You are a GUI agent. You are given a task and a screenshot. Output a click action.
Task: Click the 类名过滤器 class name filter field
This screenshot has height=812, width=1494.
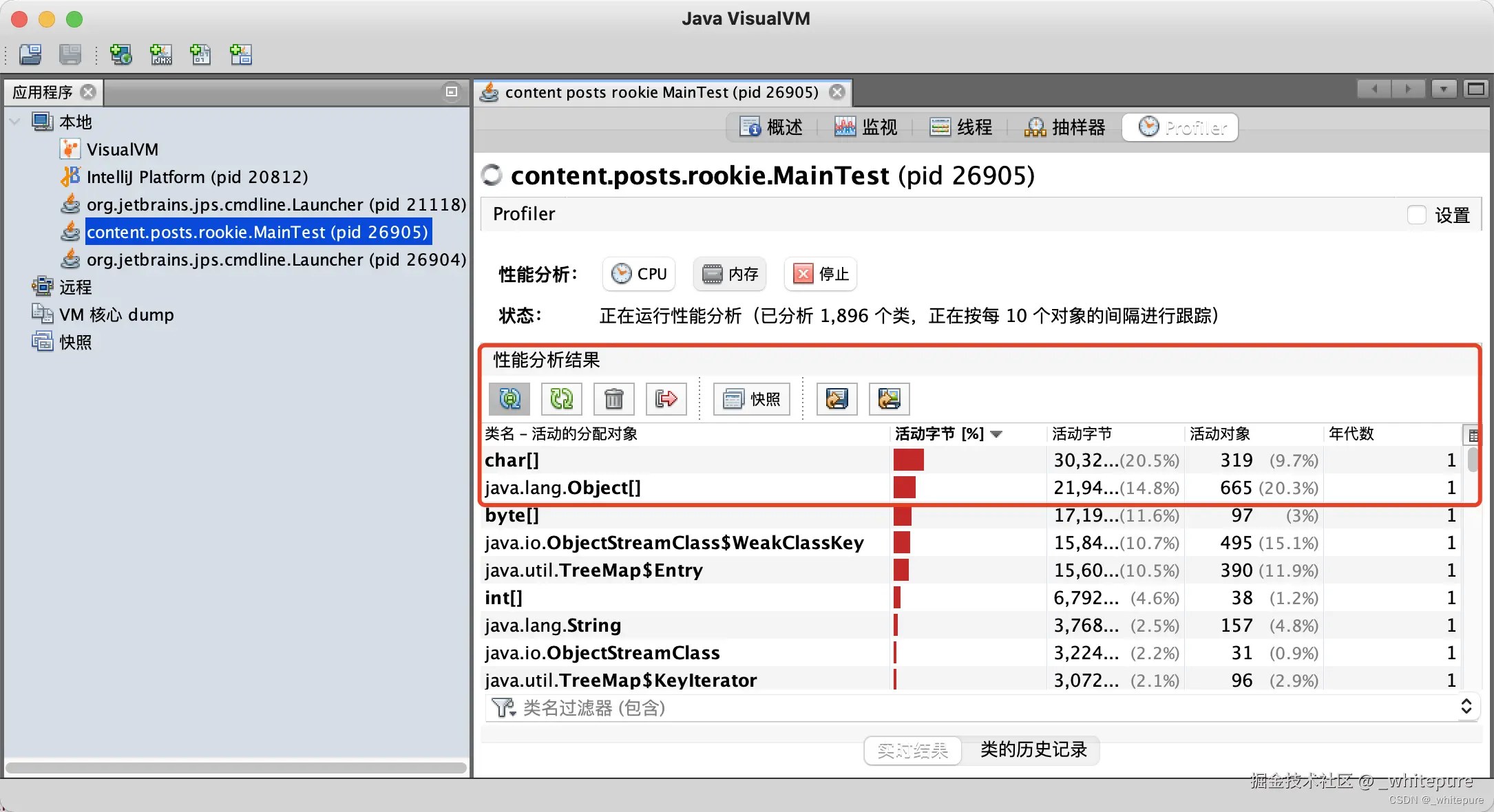click(x=964, y=708)
